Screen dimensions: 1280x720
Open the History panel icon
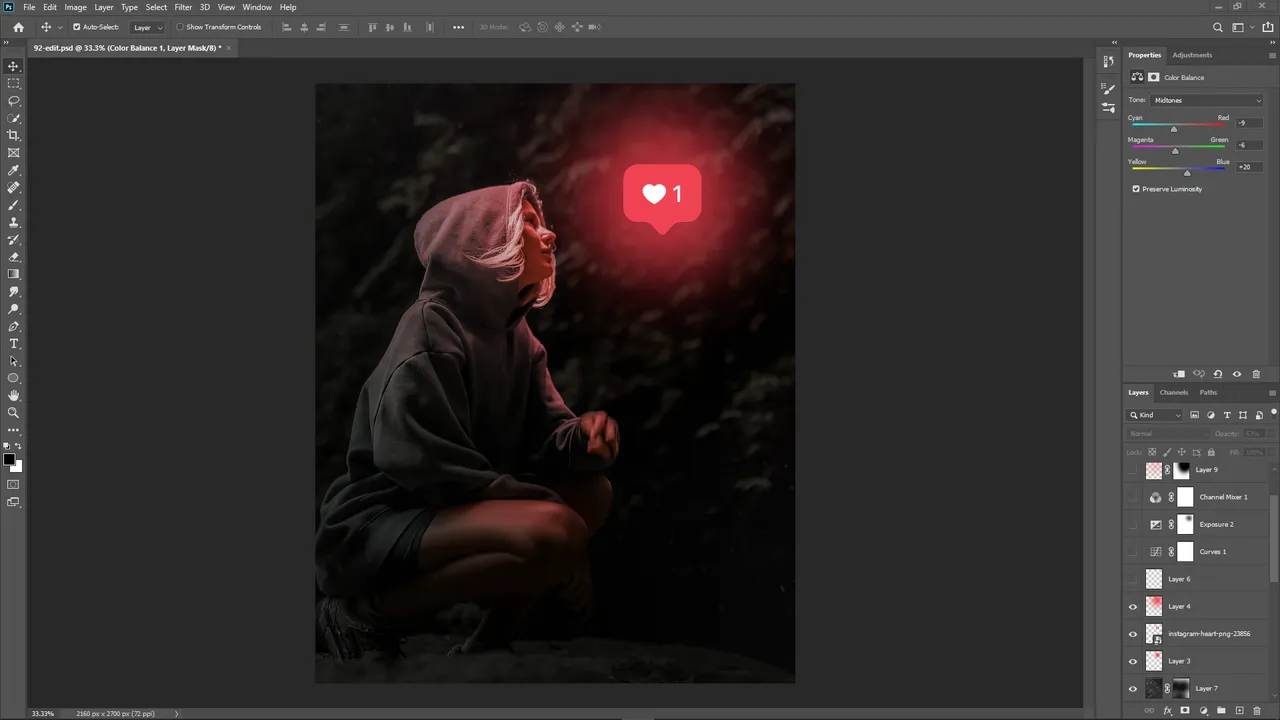[1108, 62]
